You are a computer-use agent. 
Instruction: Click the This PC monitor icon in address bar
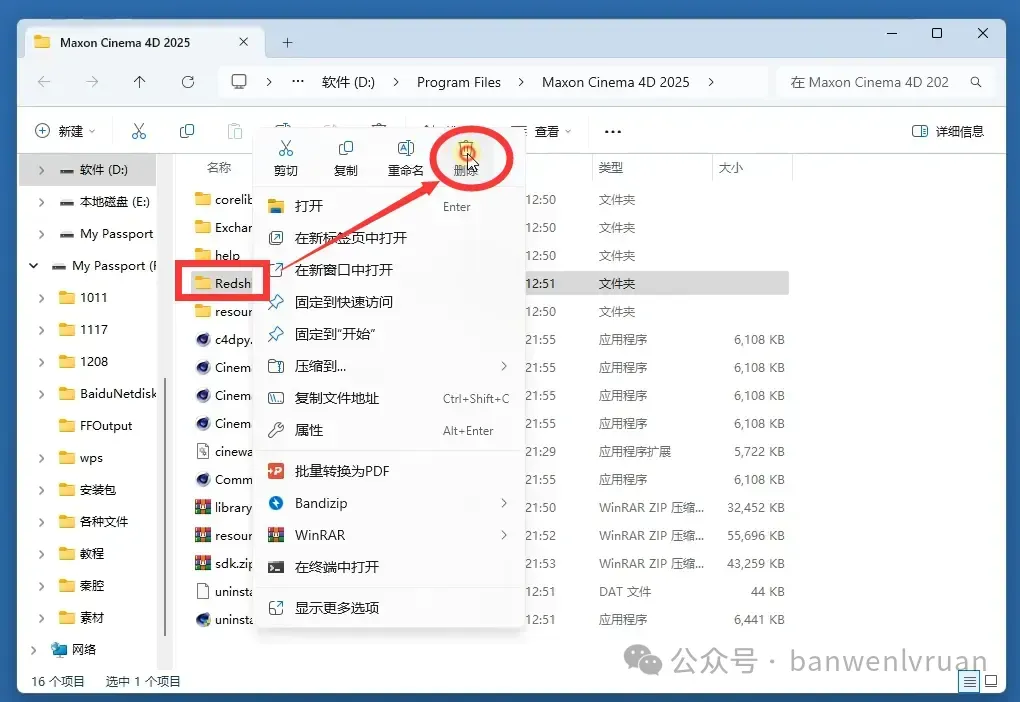(239, 82)
